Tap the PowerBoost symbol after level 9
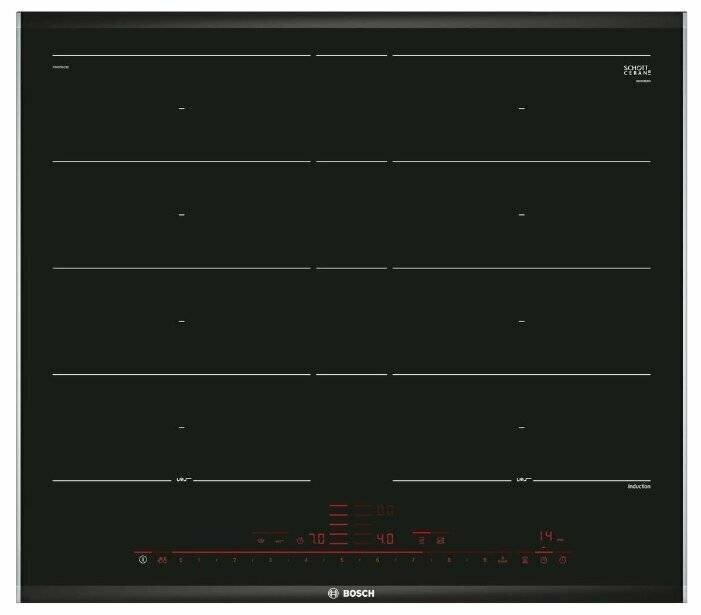701x615 pixels. click(503, 560)
